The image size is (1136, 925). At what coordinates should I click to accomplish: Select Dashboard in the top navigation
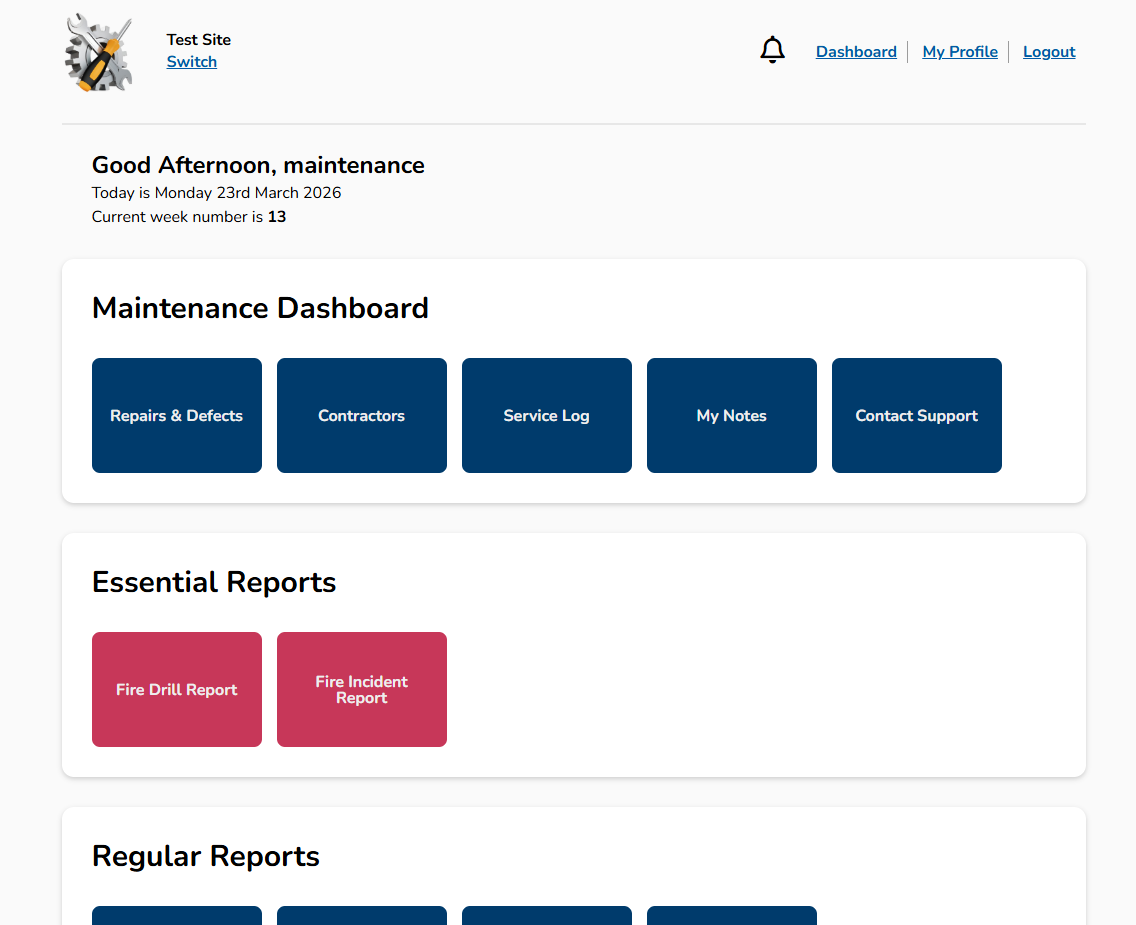(x=856, y=51)
